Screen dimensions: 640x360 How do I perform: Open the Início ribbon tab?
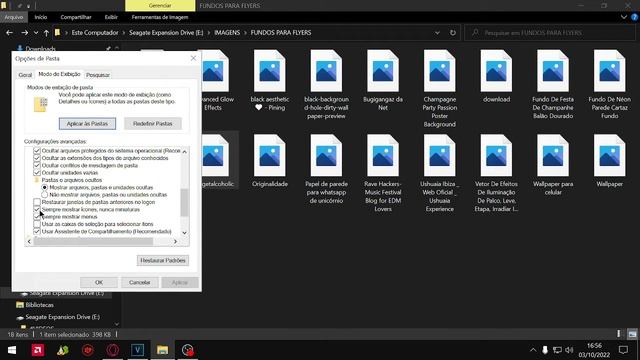tap(41, 17)
